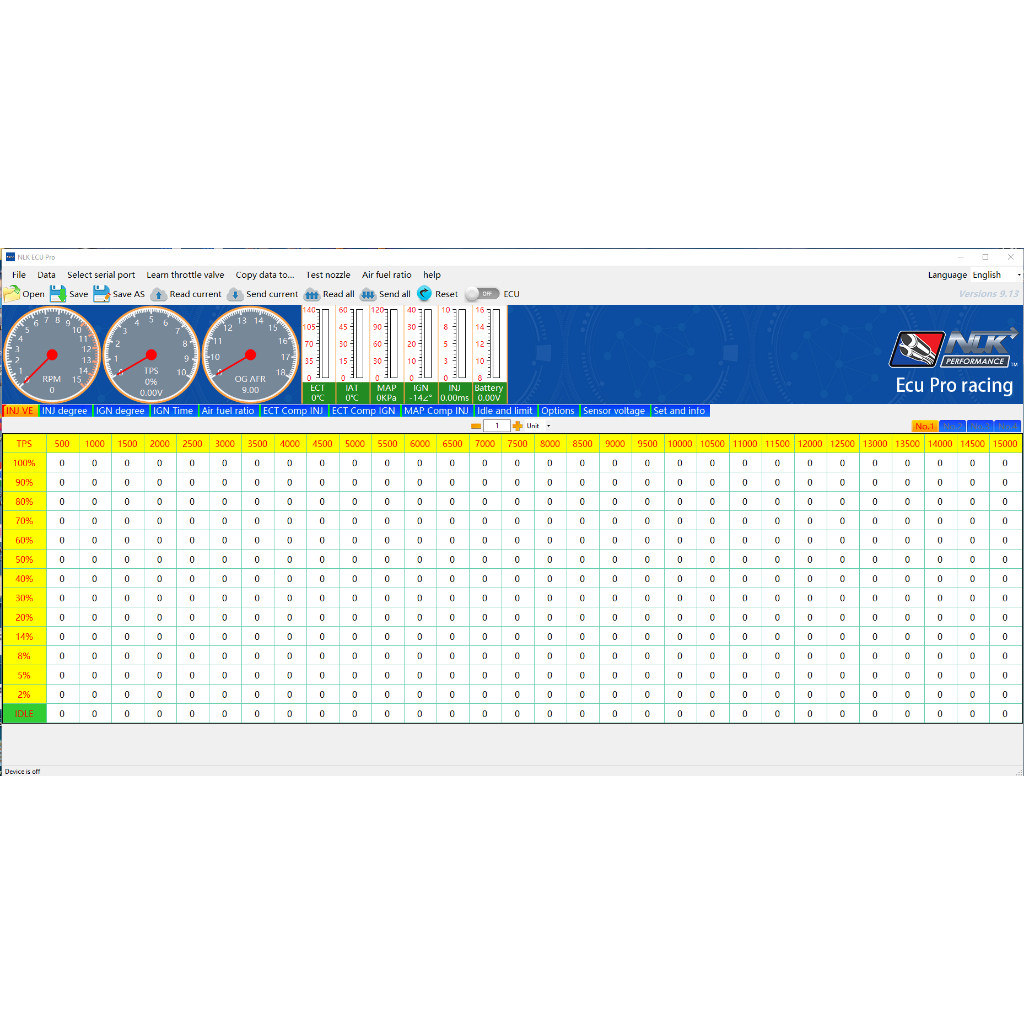The width and height of the screenshot is (1024, 1024).
Task: Open the Copy data to... menu
Action: click(265, 275)
